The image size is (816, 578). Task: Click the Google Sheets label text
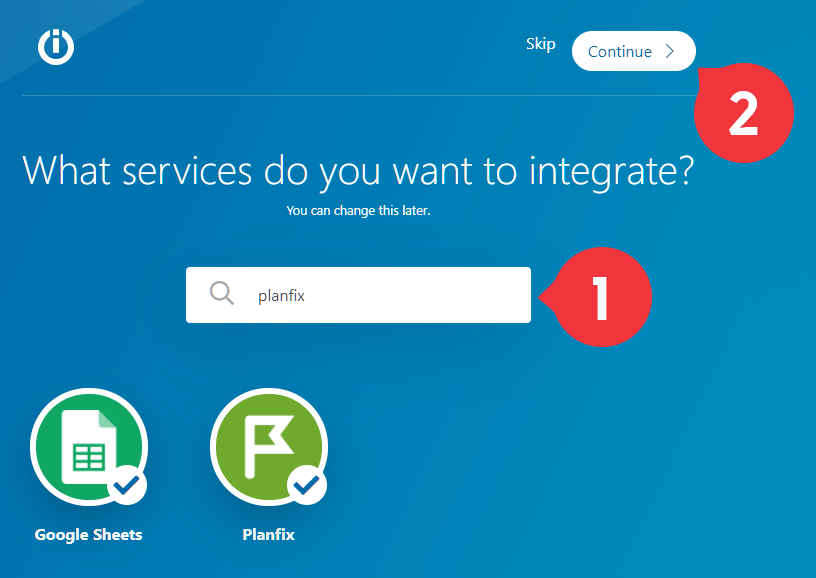(x=88, y=535)
